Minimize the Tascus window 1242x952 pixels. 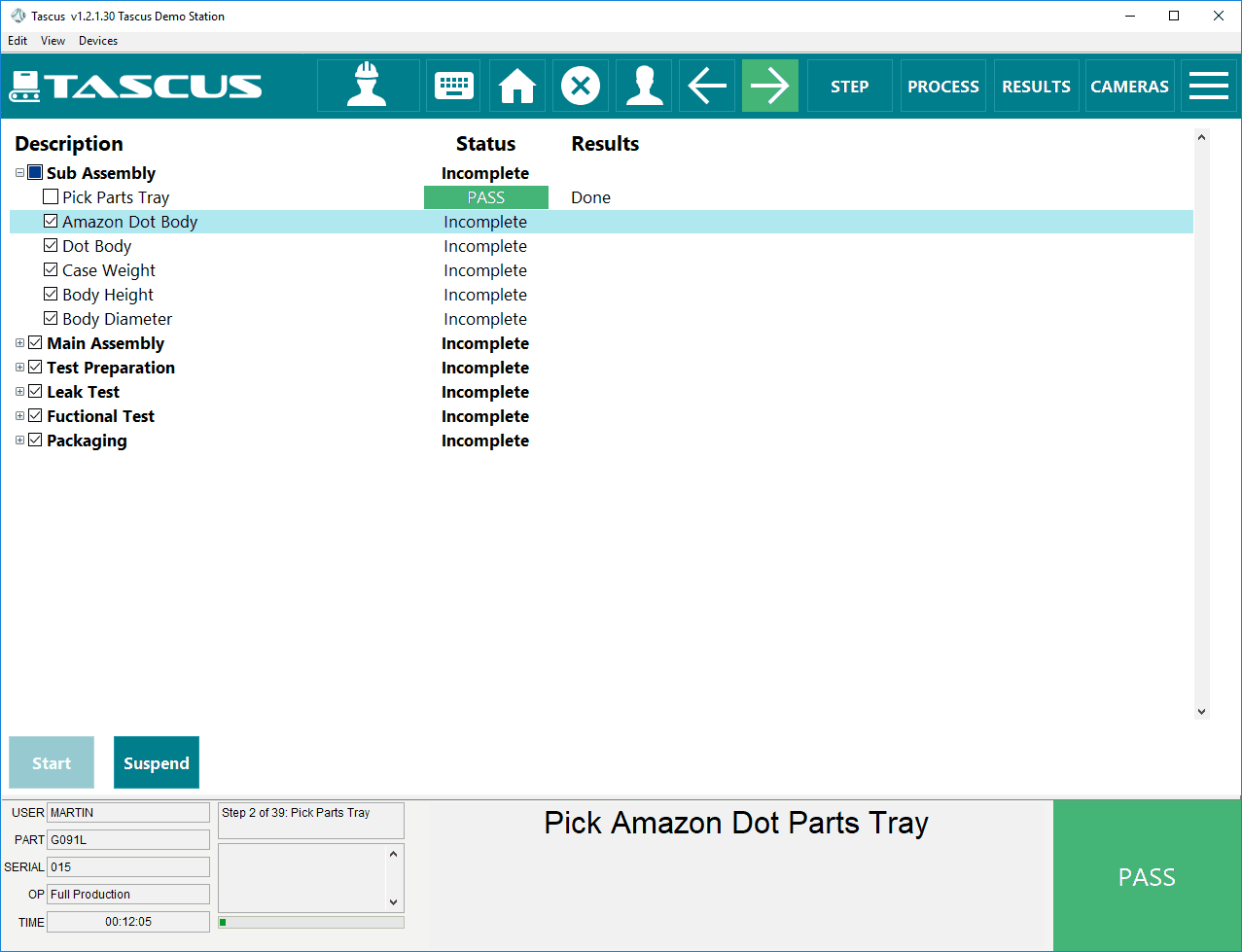click(1131, 16)
